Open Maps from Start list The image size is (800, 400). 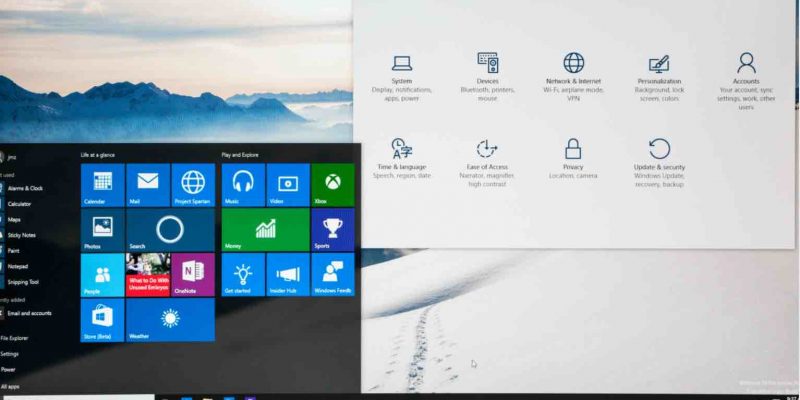coord(12,219)
